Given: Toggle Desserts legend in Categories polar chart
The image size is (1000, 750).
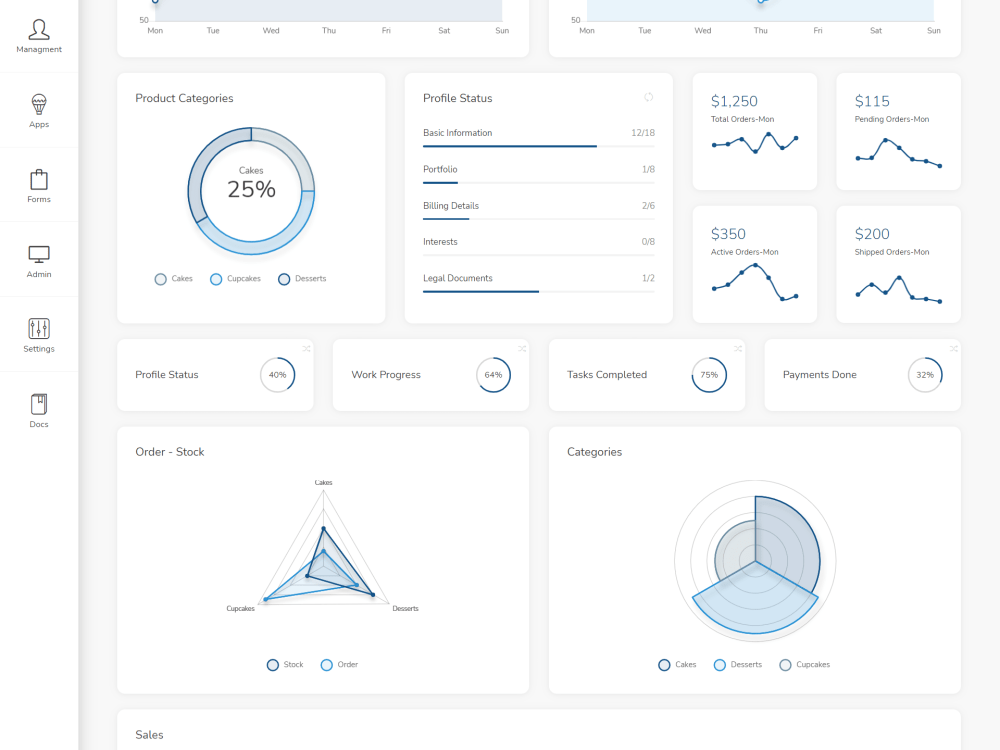Looking at the screenshot, I should (738, 665).
